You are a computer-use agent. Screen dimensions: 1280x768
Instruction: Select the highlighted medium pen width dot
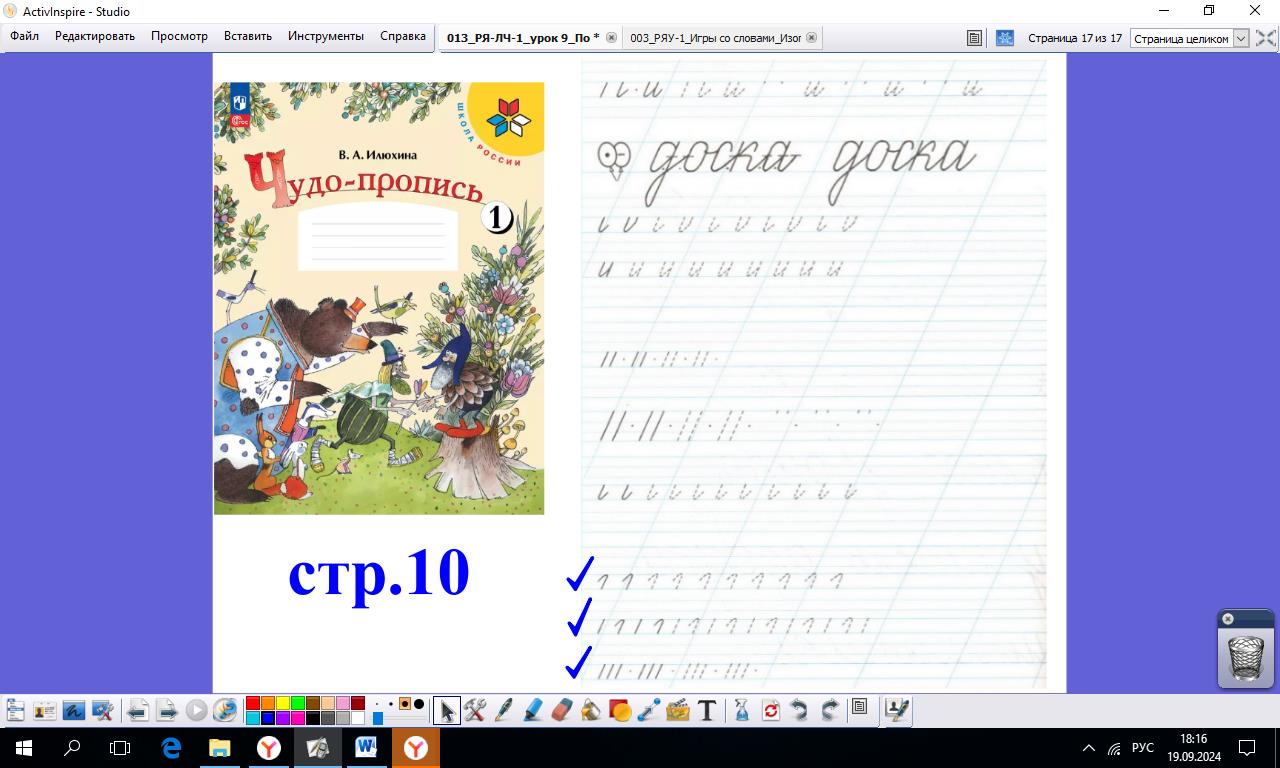[405, 704]
